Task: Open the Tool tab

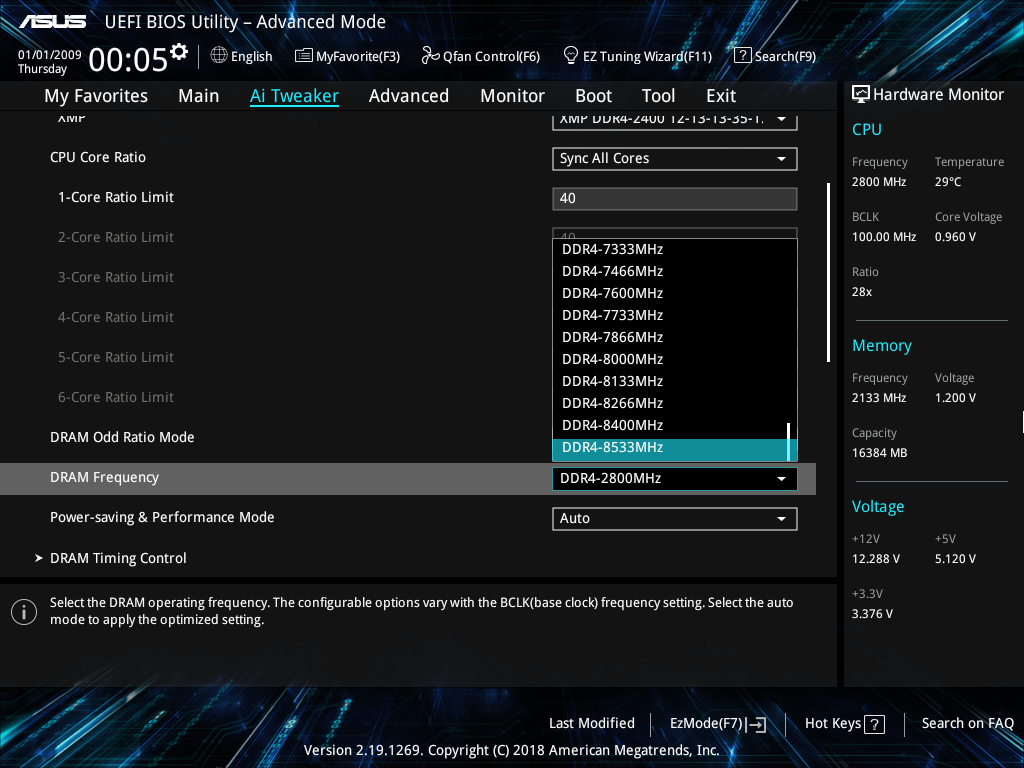Action: coord(658,96)
